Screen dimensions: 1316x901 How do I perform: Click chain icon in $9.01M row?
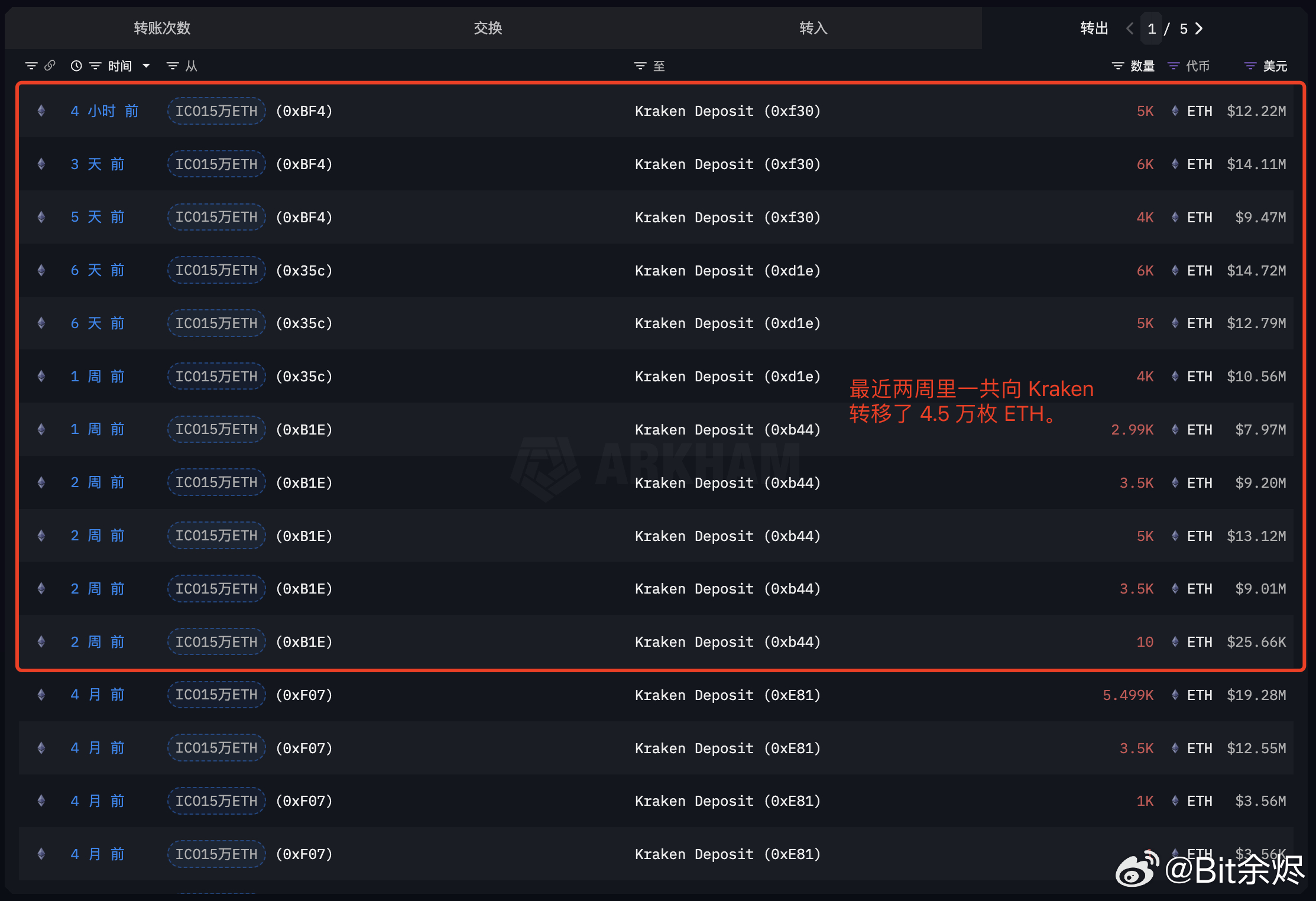coord(41,589)
